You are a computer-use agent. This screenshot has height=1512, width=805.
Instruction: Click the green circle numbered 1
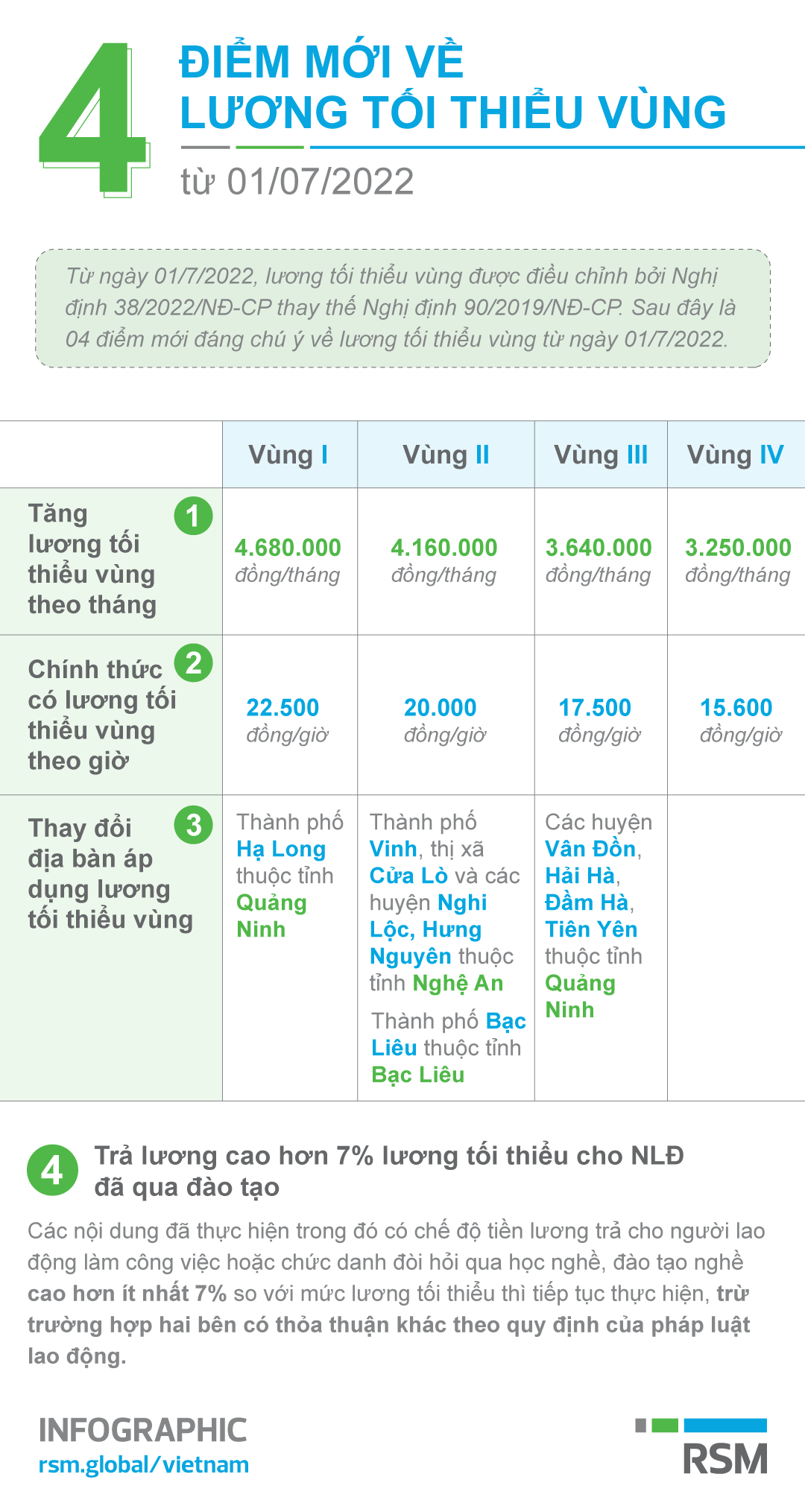tap(193, 516)
